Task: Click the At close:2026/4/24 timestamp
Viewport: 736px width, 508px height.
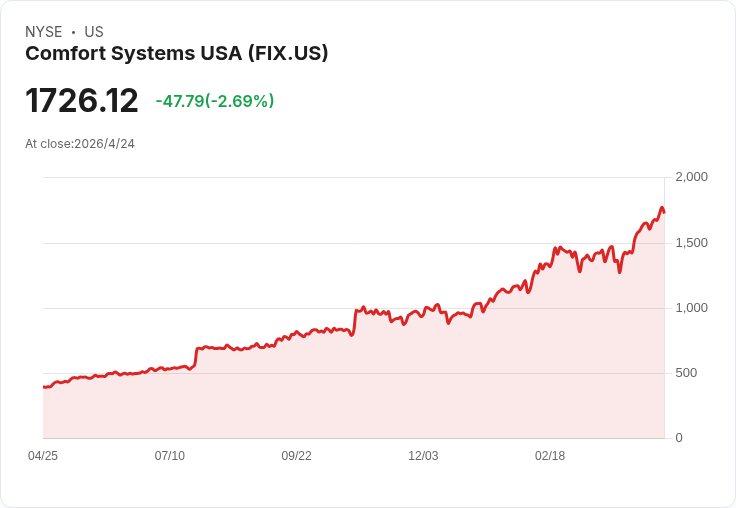Action: point(80,144)
